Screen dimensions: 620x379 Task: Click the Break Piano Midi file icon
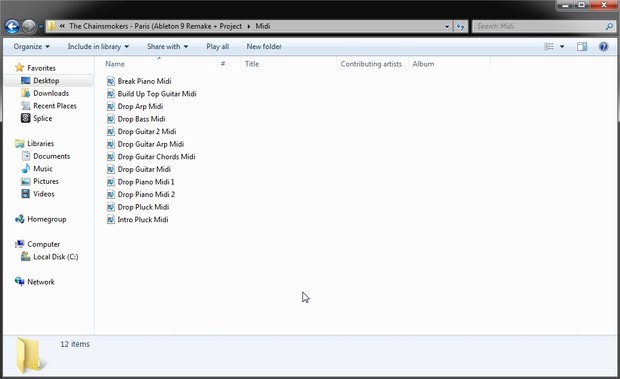[111, 81]
